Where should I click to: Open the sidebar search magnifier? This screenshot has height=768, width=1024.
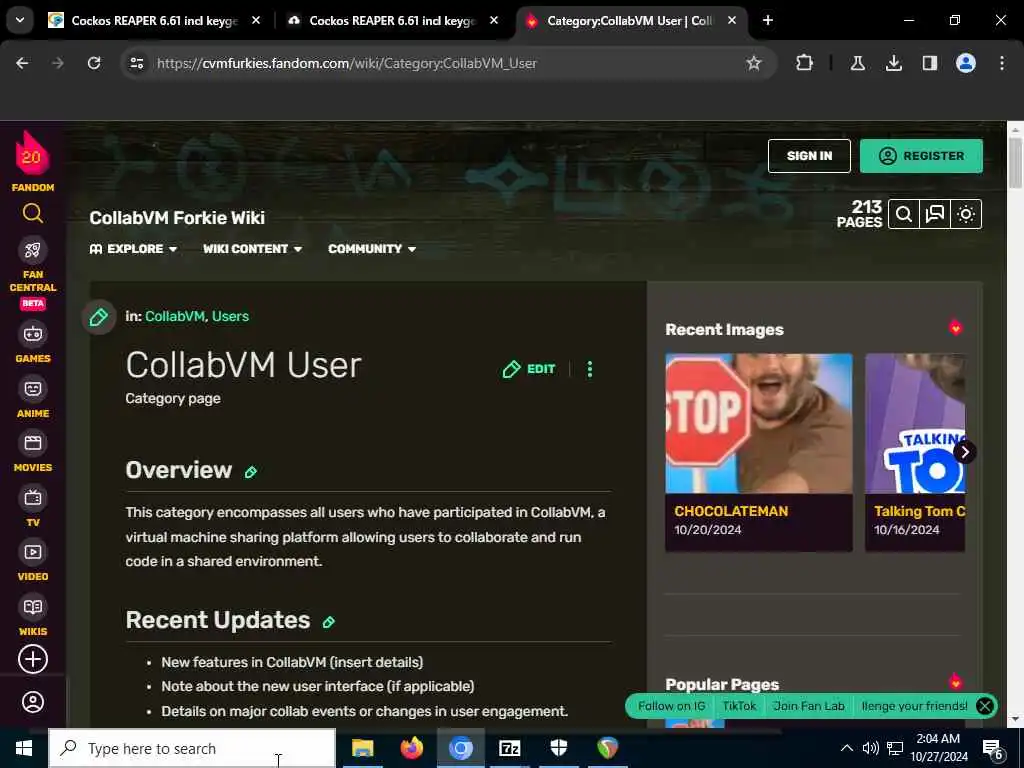tap(33, 214)
